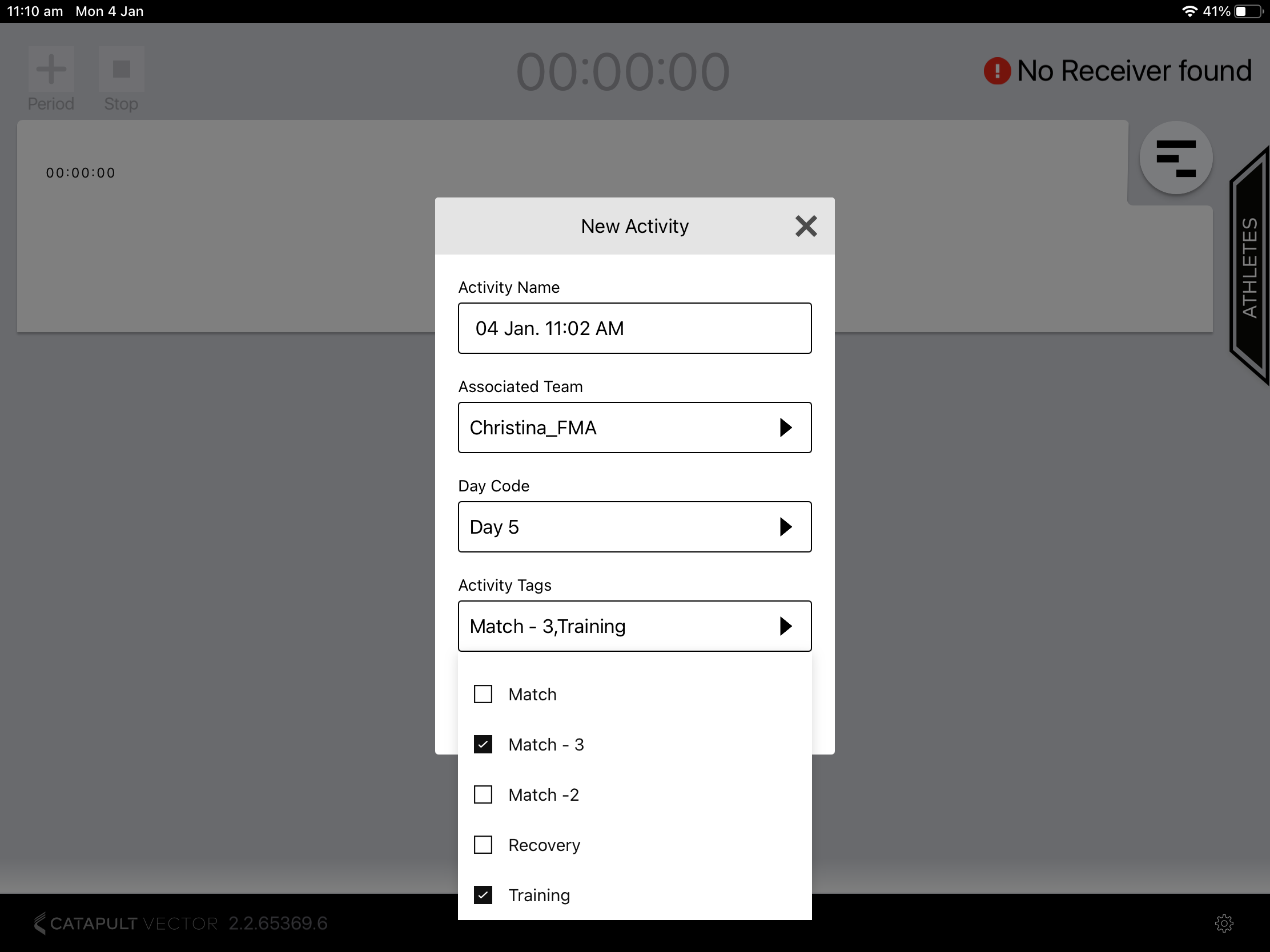
Task: Click the Match -2 tag label
Action: point(544,795)
